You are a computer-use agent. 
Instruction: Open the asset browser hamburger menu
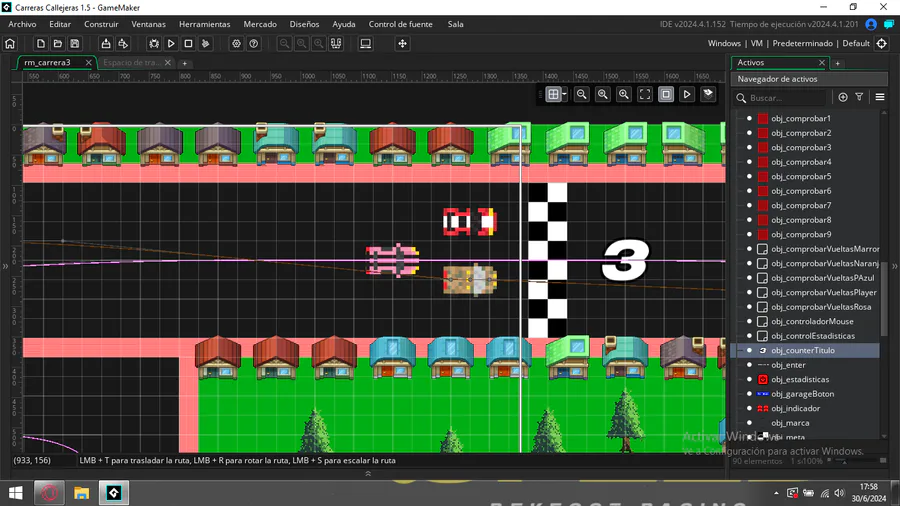point(880,98)
